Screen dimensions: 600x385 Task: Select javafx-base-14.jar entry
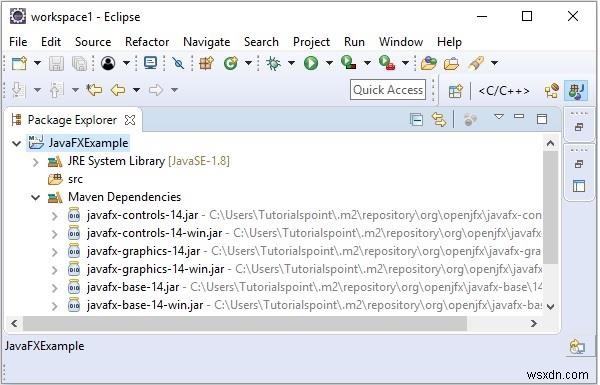click(133, 287)
